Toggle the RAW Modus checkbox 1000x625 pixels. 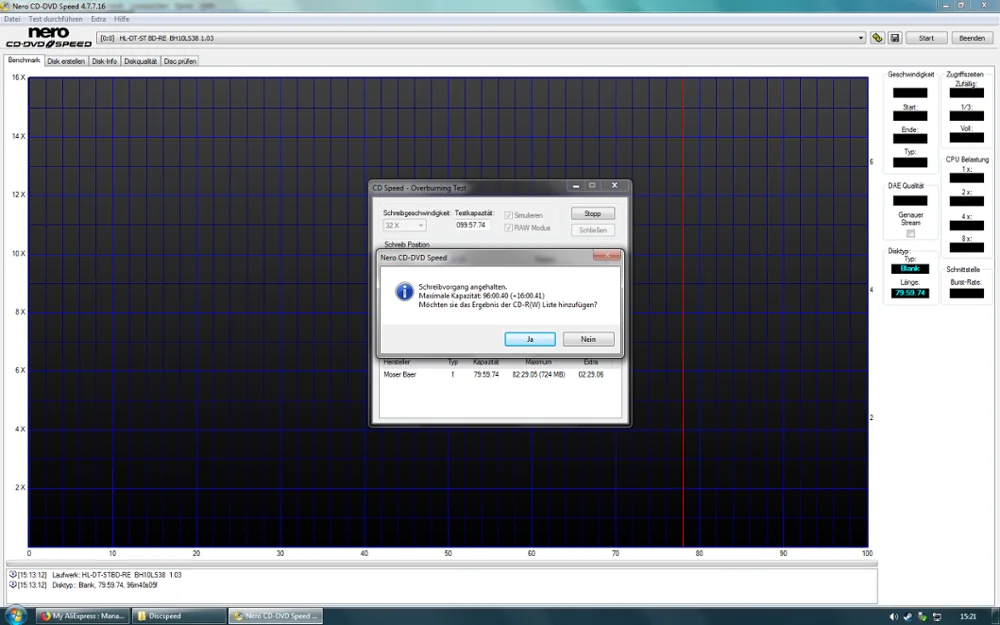pos(508,228)
